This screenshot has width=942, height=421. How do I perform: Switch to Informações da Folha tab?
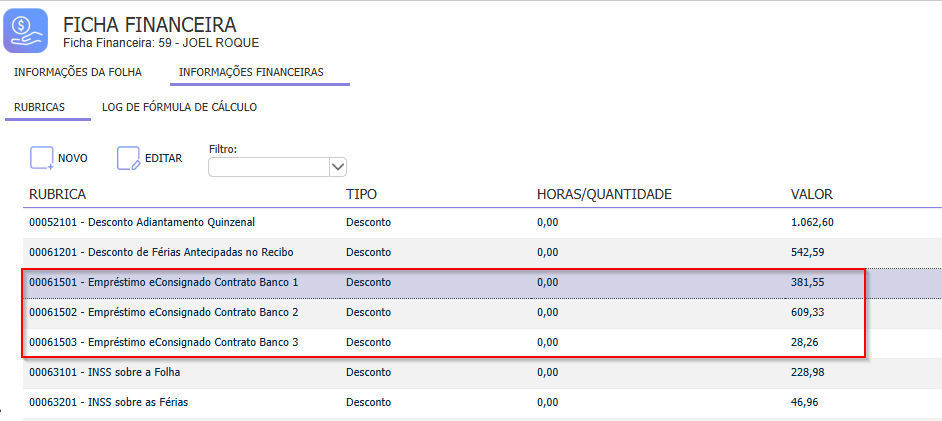pyautogui.click(x=78, y=73)
